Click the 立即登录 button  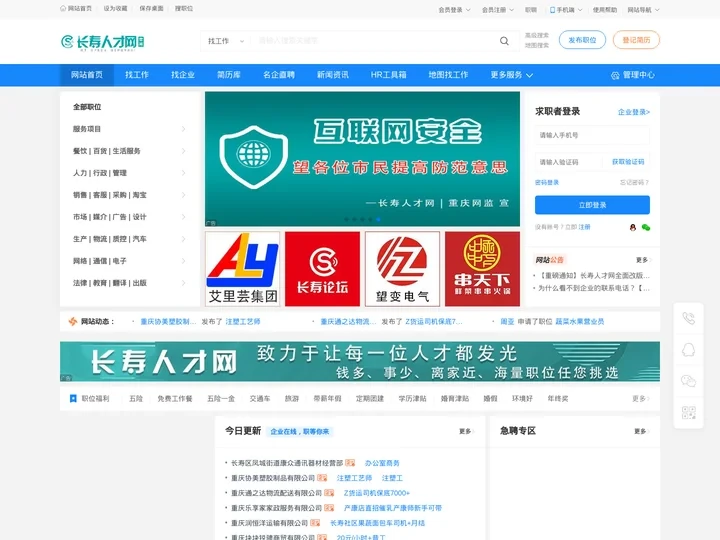point(592,205)
